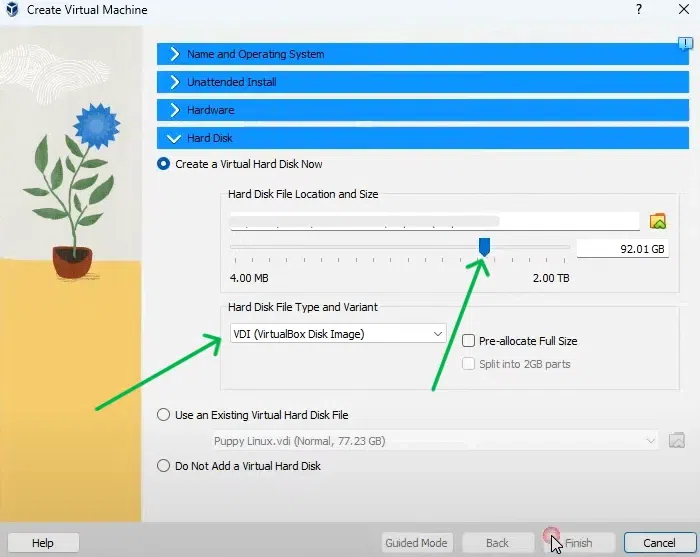Screen dimensions: 700x557
Task: Close the Create Virtual Machine dialog
Action: [682, 10]
